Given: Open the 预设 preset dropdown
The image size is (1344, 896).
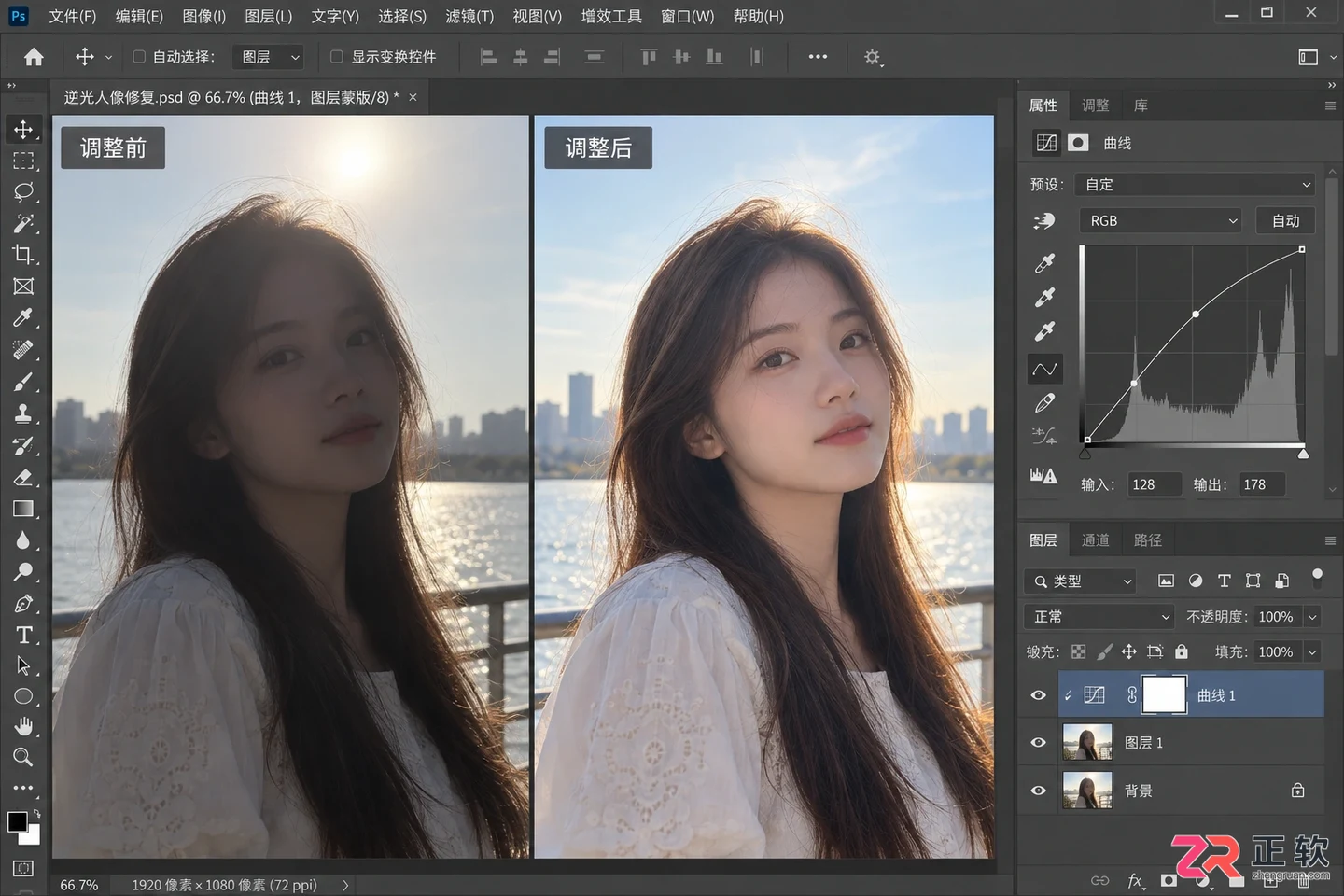Looking at the screenshot, I should 1196,185.
